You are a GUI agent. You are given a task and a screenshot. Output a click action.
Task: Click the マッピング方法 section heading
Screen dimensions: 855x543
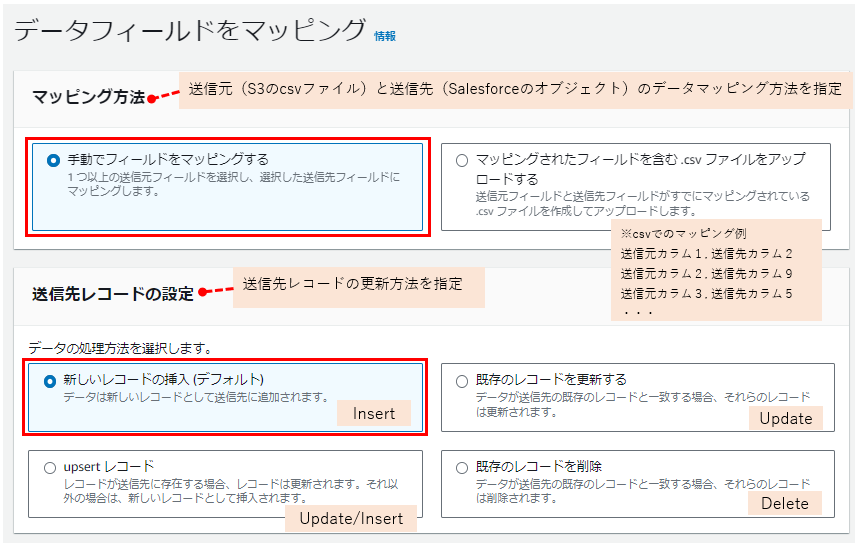[88, 97]
